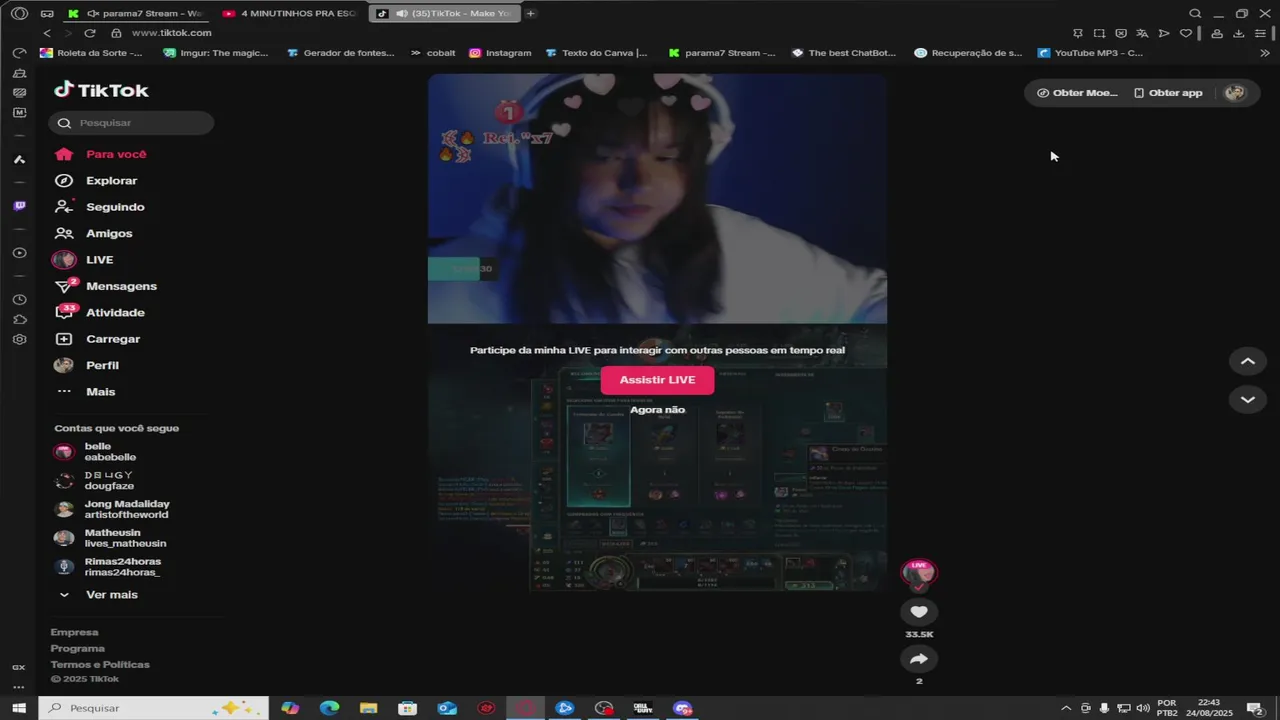Show hidden tray icons chevron
Screen dimensions: 1280x720
click(x=1066, y=708)
